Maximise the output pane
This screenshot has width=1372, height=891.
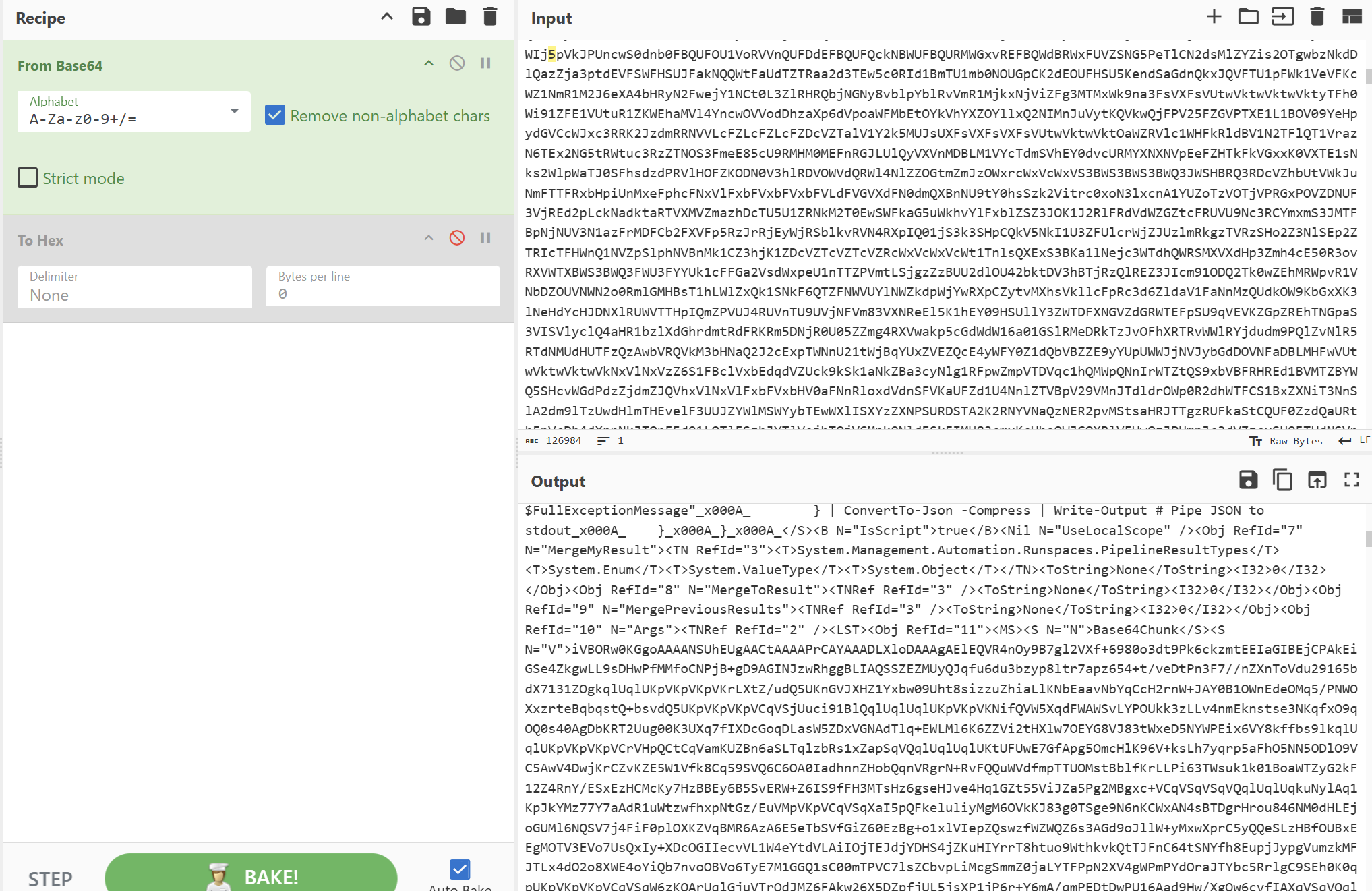[1352, 480]
